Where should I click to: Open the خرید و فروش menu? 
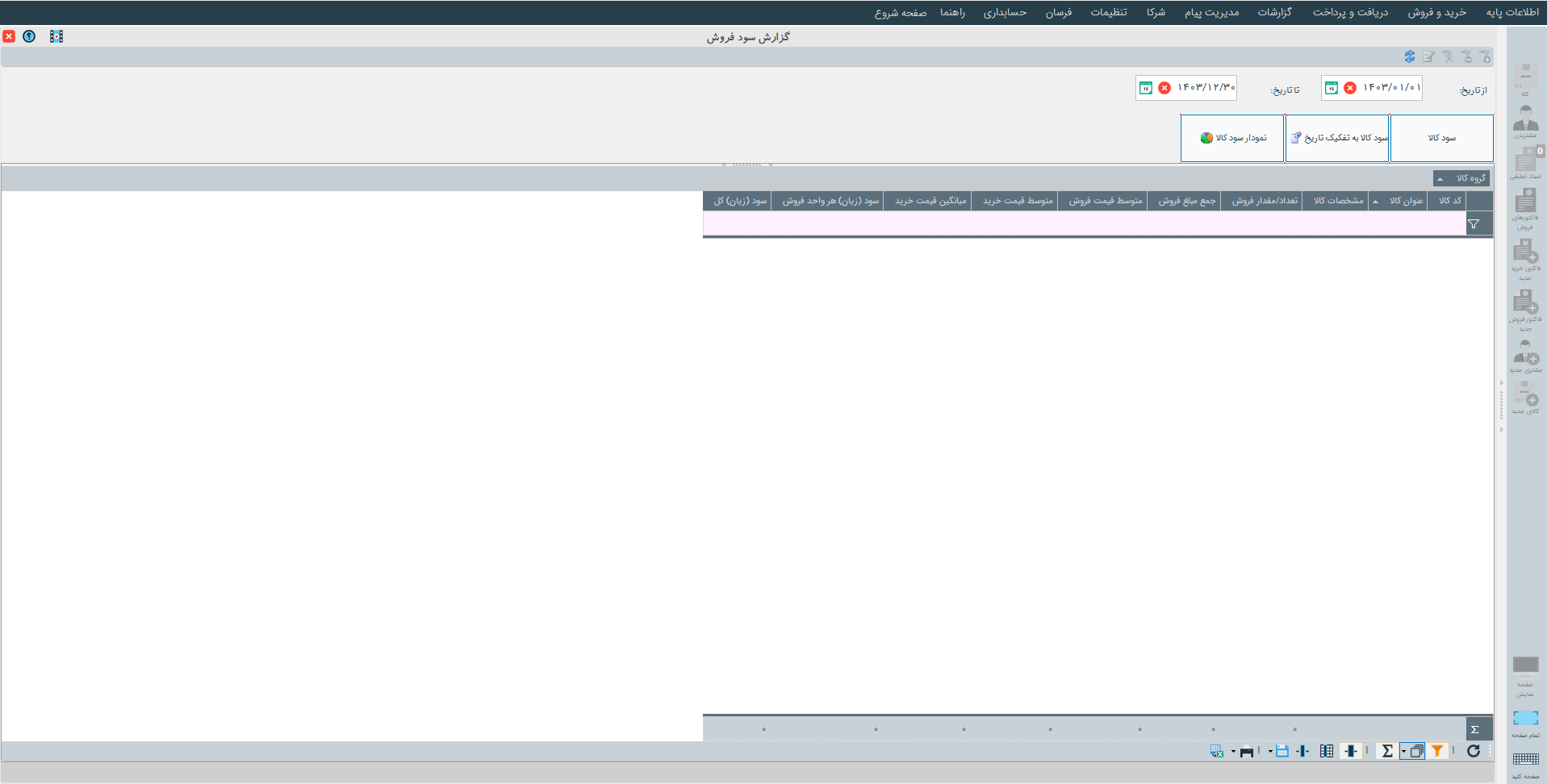(x=1437, y=12)
